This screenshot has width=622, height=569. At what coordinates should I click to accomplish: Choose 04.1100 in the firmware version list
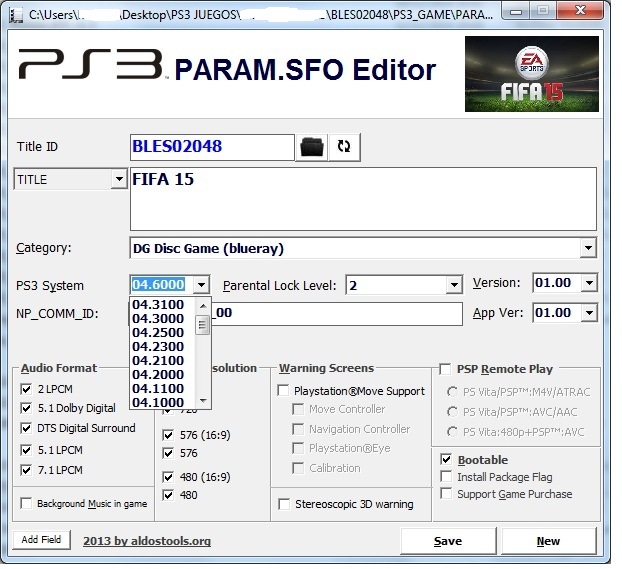pyautogui.click(x=158, y=388)
